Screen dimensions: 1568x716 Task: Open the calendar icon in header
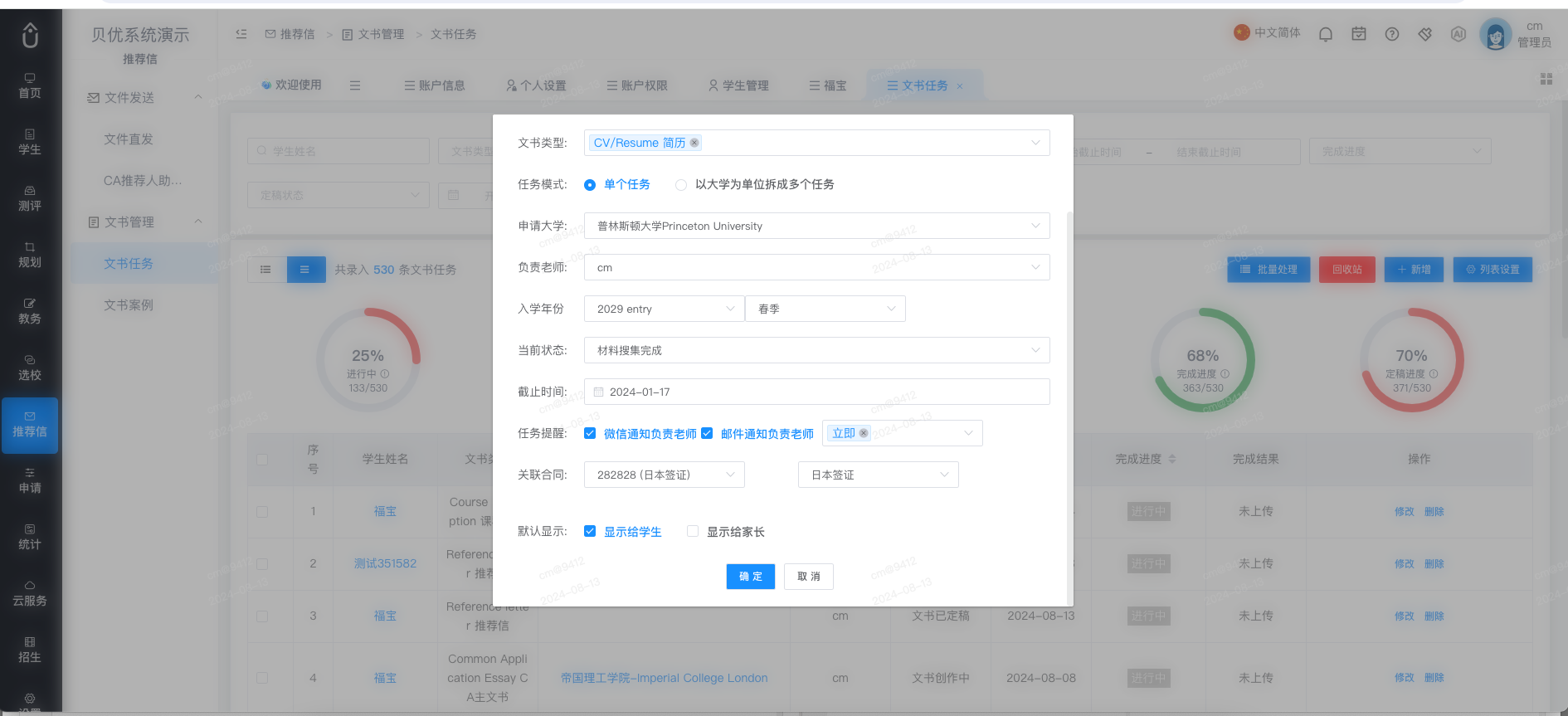[x=1359, y=34]
